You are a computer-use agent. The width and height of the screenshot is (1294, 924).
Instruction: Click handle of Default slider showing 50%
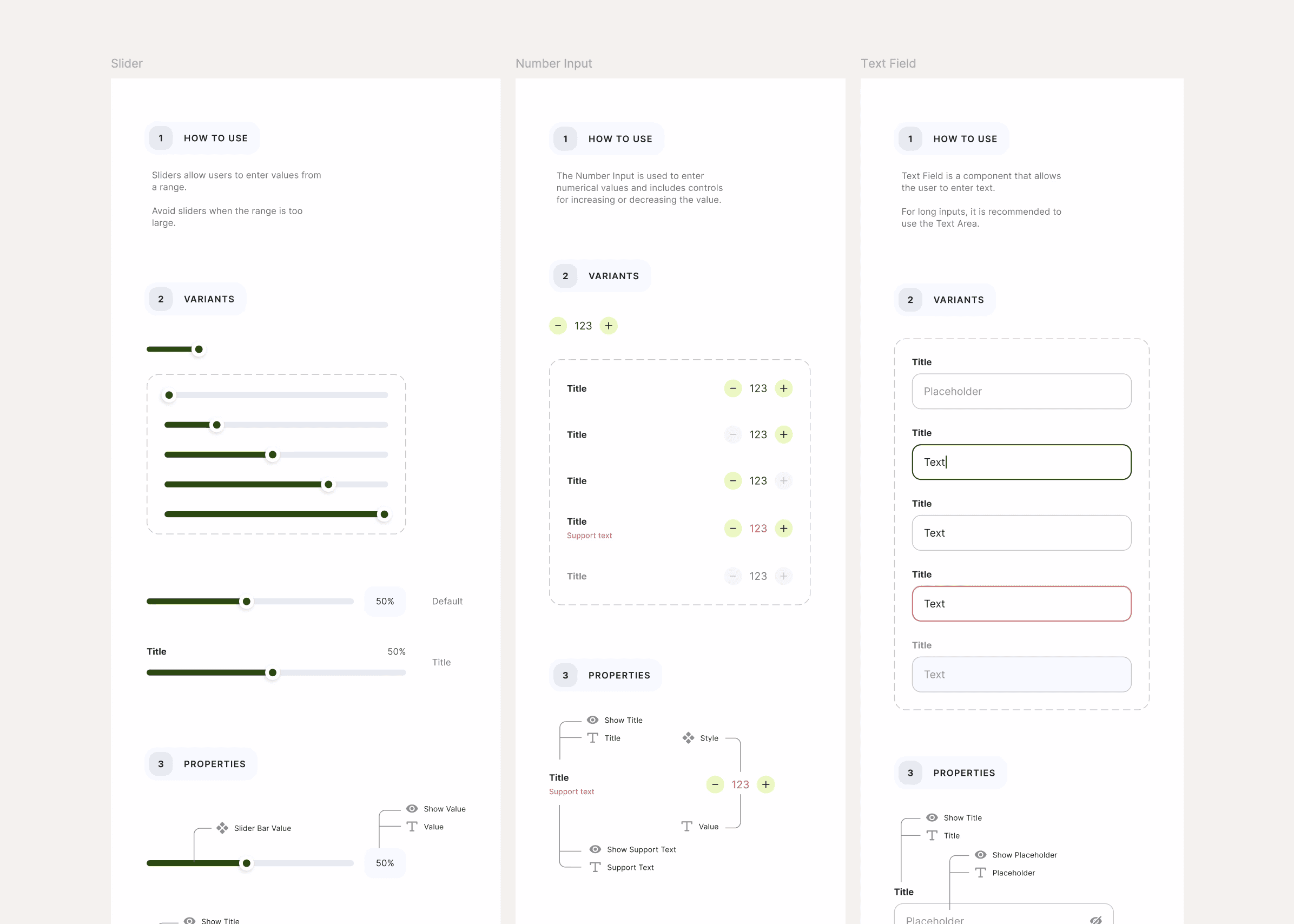point(246,602)
